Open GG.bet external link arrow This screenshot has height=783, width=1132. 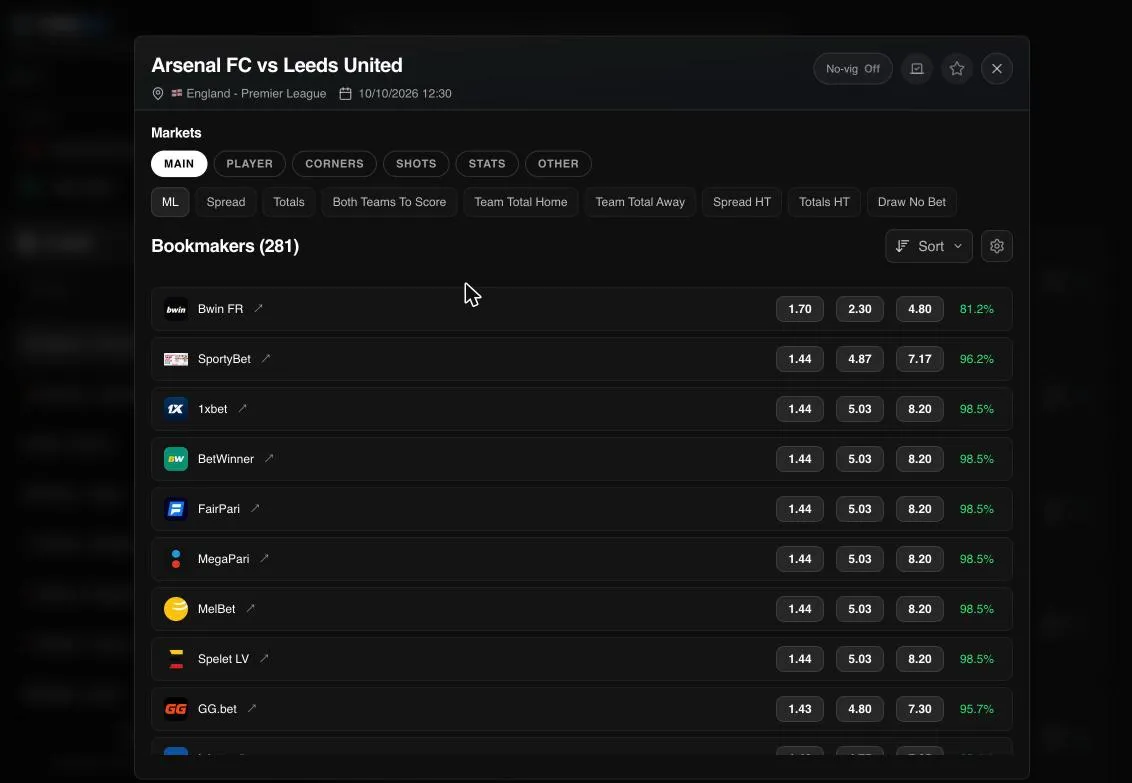point(252,708)
